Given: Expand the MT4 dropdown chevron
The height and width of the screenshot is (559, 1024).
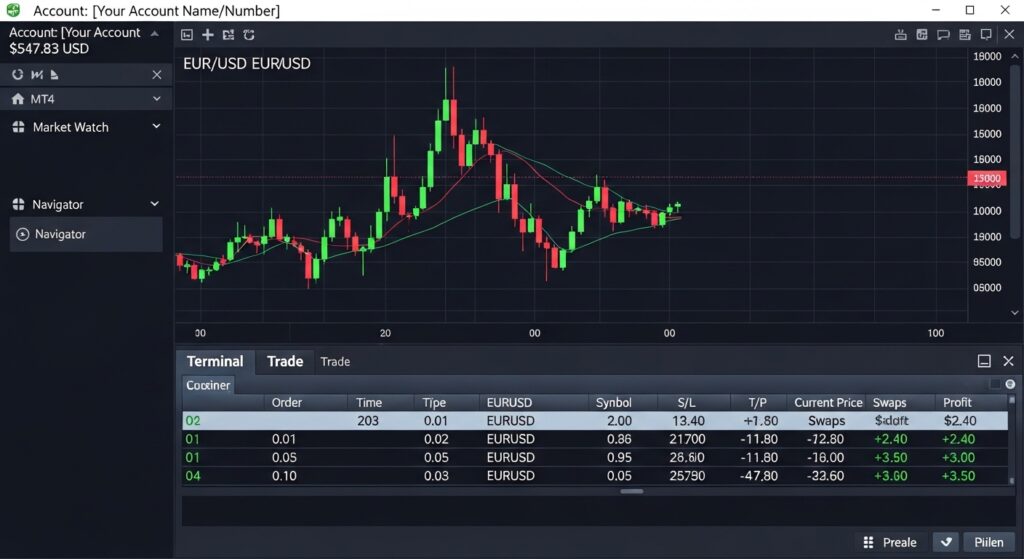Looking at the screenshot, I should (157, 99).
